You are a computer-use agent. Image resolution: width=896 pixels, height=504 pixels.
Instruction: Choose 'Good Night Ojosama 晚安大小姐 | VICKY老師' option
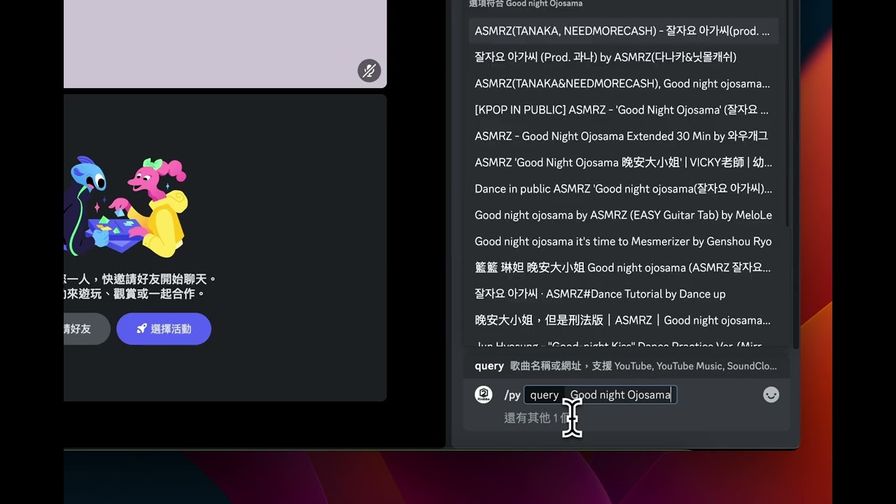pos(623,162)
